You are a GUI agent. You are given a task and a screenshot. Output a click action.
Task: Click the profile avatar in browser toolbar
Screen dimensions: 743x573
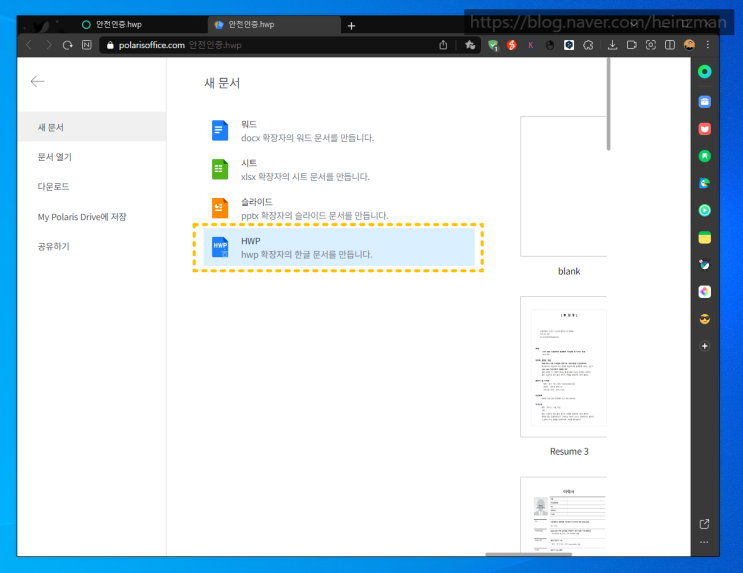(689, 45)
